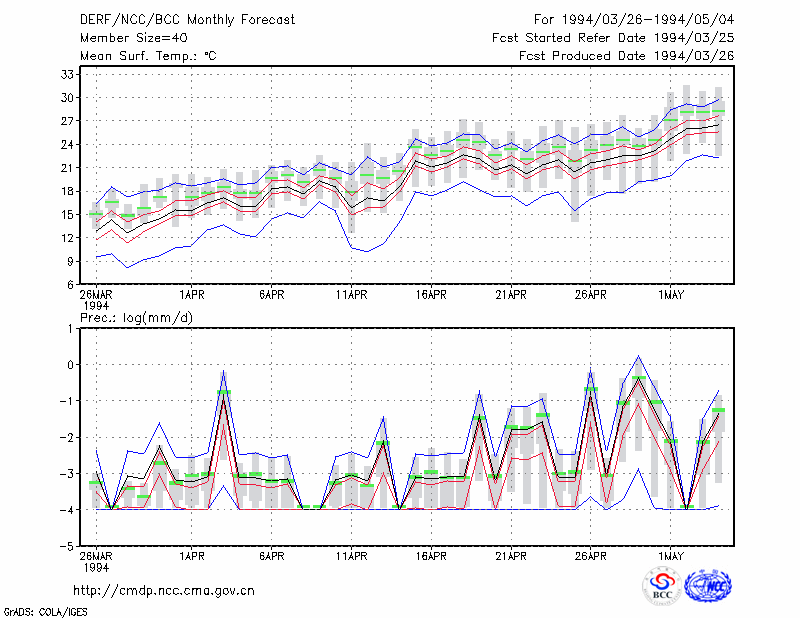Click the Fcst Produced Date 1994/03/26 text

[x=627, y=56]
